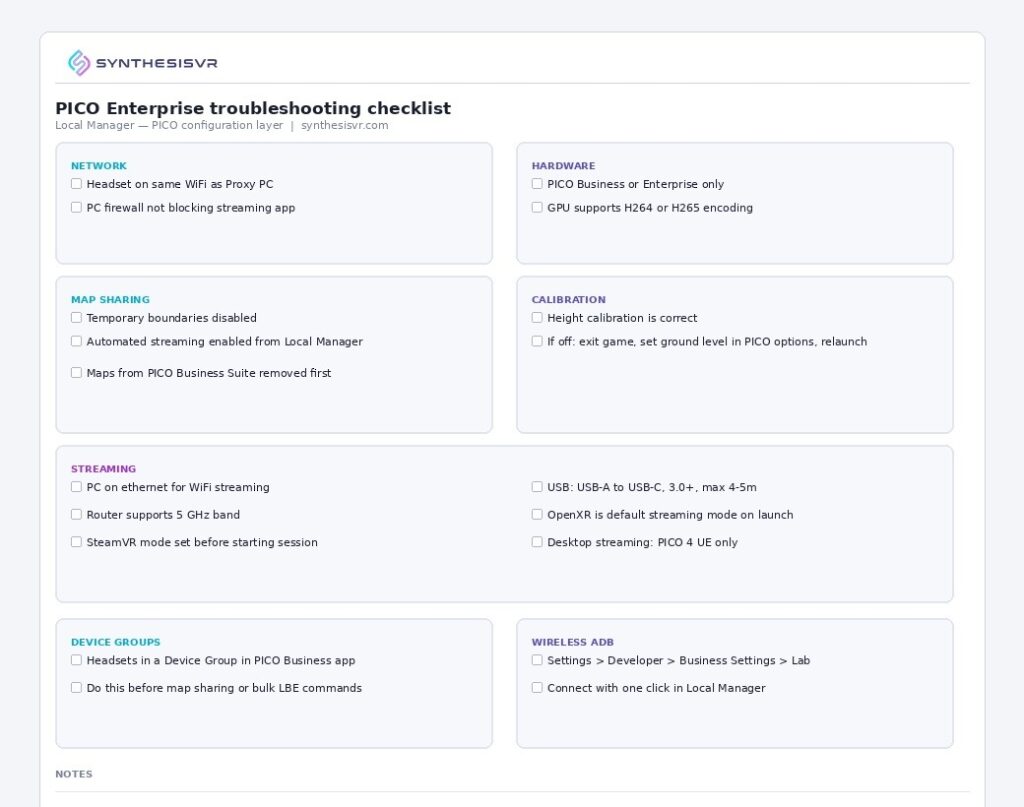Open the synthesisvr.com link in subtitle
The width and height of the screenshot is (1024, 807).
pyautogui.click(x=344, y=126)
